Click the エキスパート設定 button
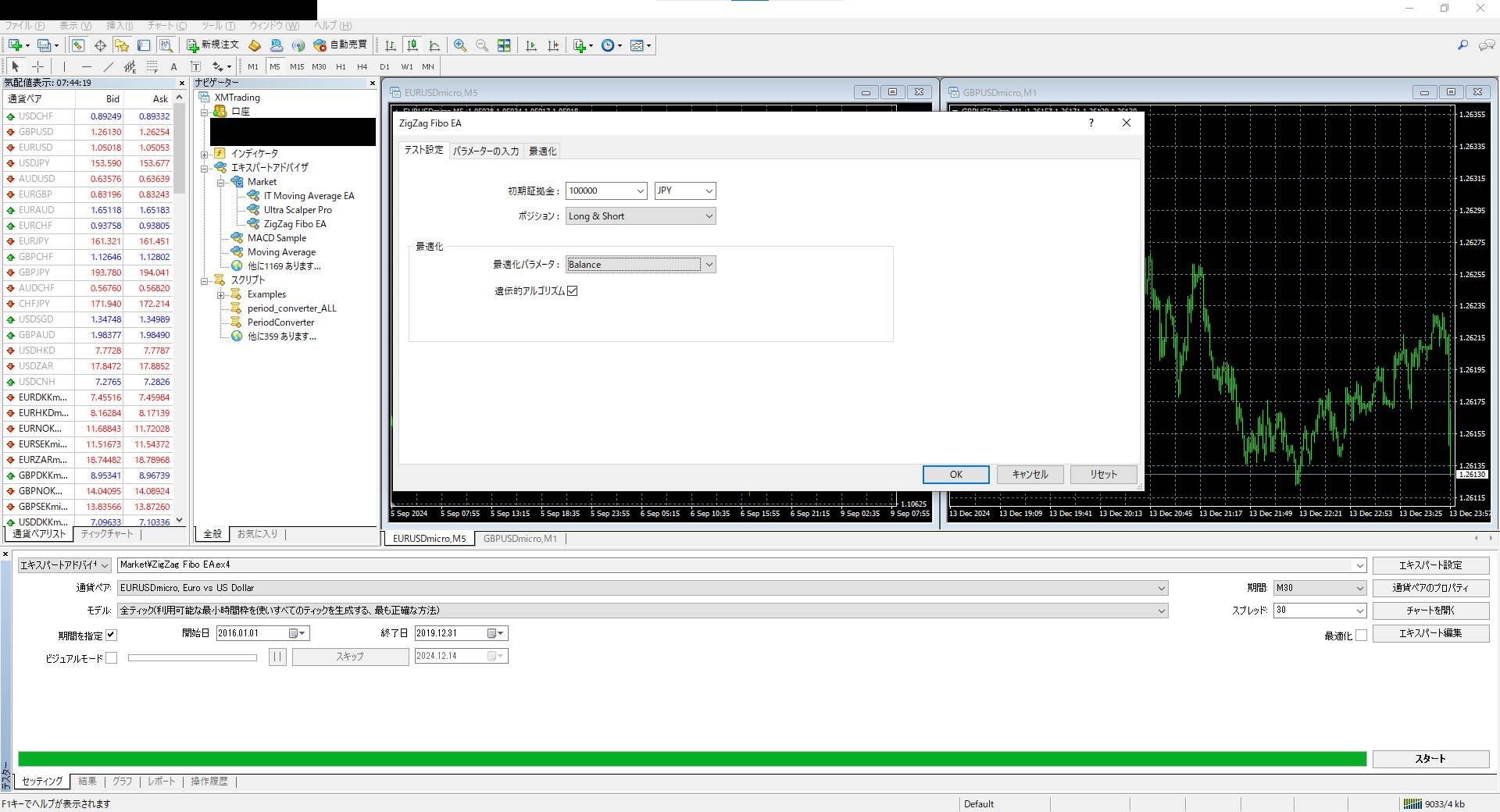This screenshot has height=812, width=1500. point(1430,565)
